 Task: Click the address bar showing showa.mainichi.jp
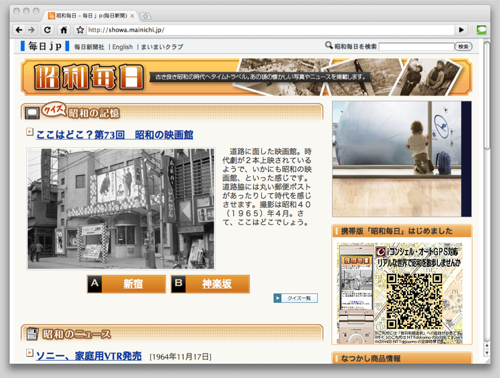click(x=270, y=30)
